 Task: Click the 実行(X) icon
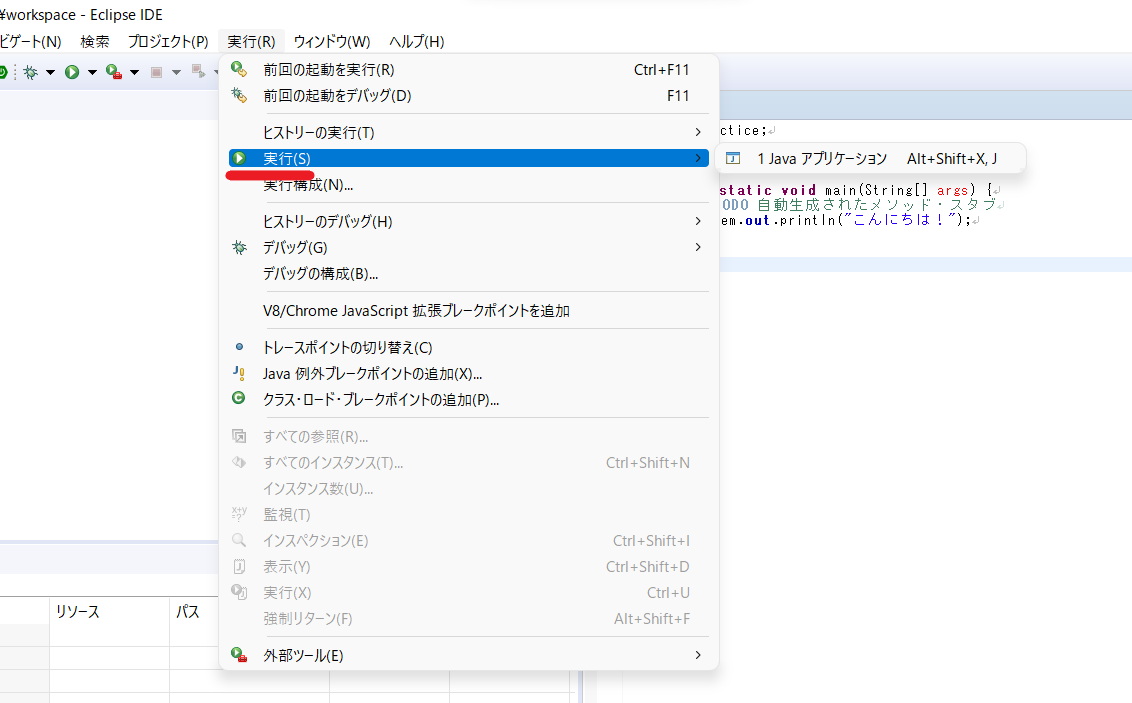[239, 592]
